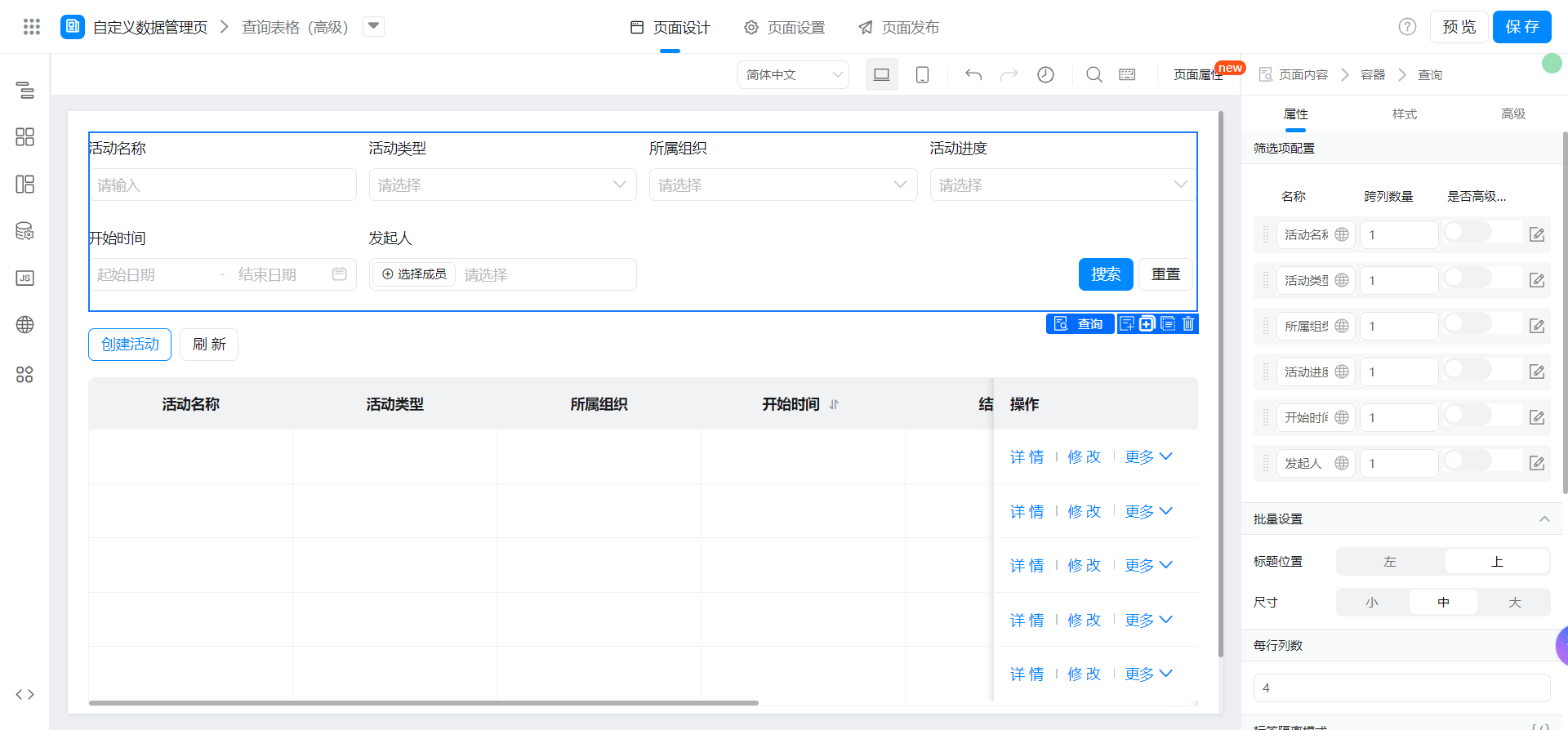Image resolution: width=1568 pixels, height=730 pixels.
Task: Open the 高级 tab in properties panel
Action: point(1513,114)
